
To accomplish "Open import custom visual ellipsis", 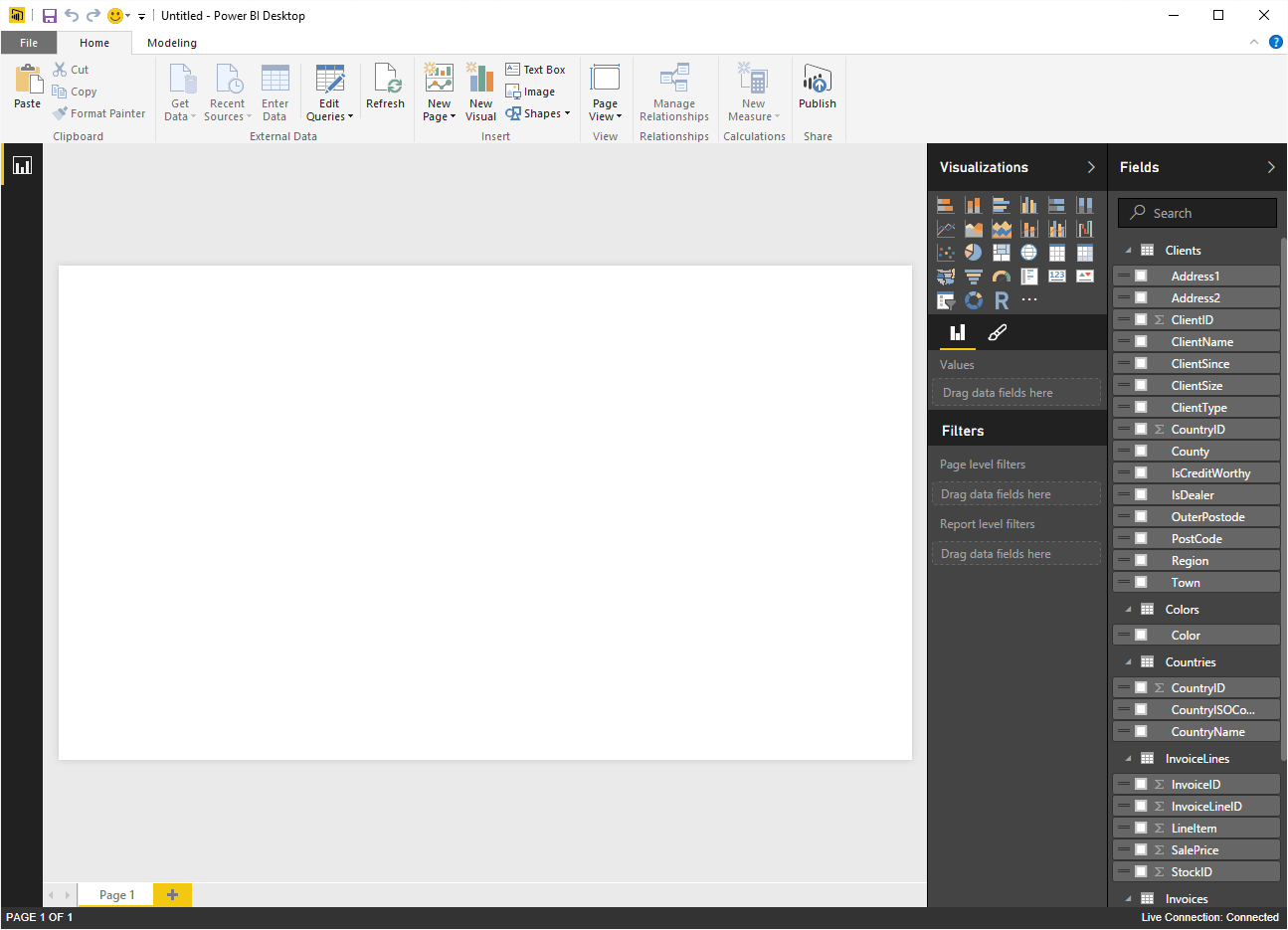I will point(1029,299).
